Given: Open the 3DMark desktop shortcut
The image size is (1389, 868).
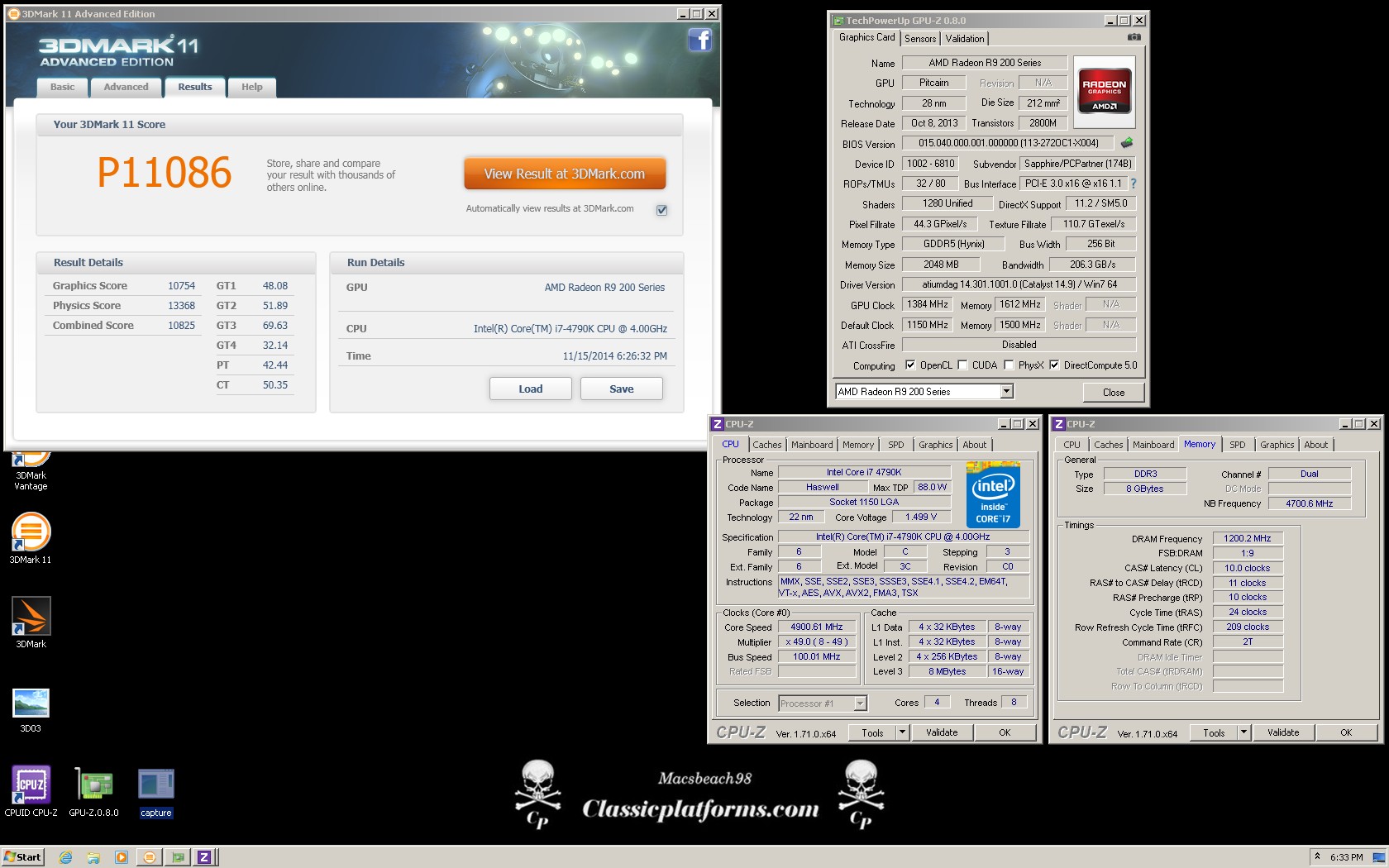Looking at the screenshot, I should tap(31, 622).
